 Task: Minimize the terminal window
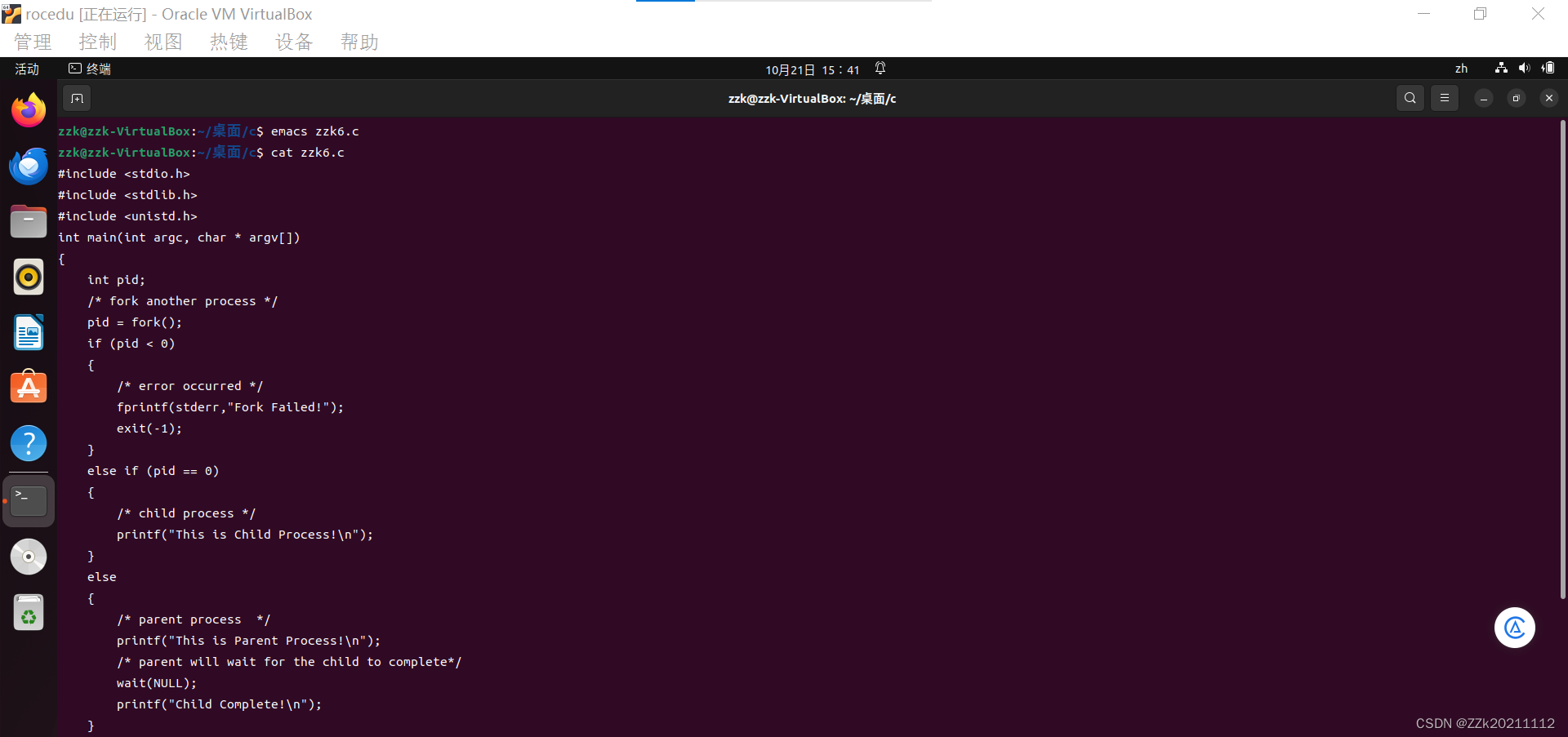click(x=1484, y=98)
